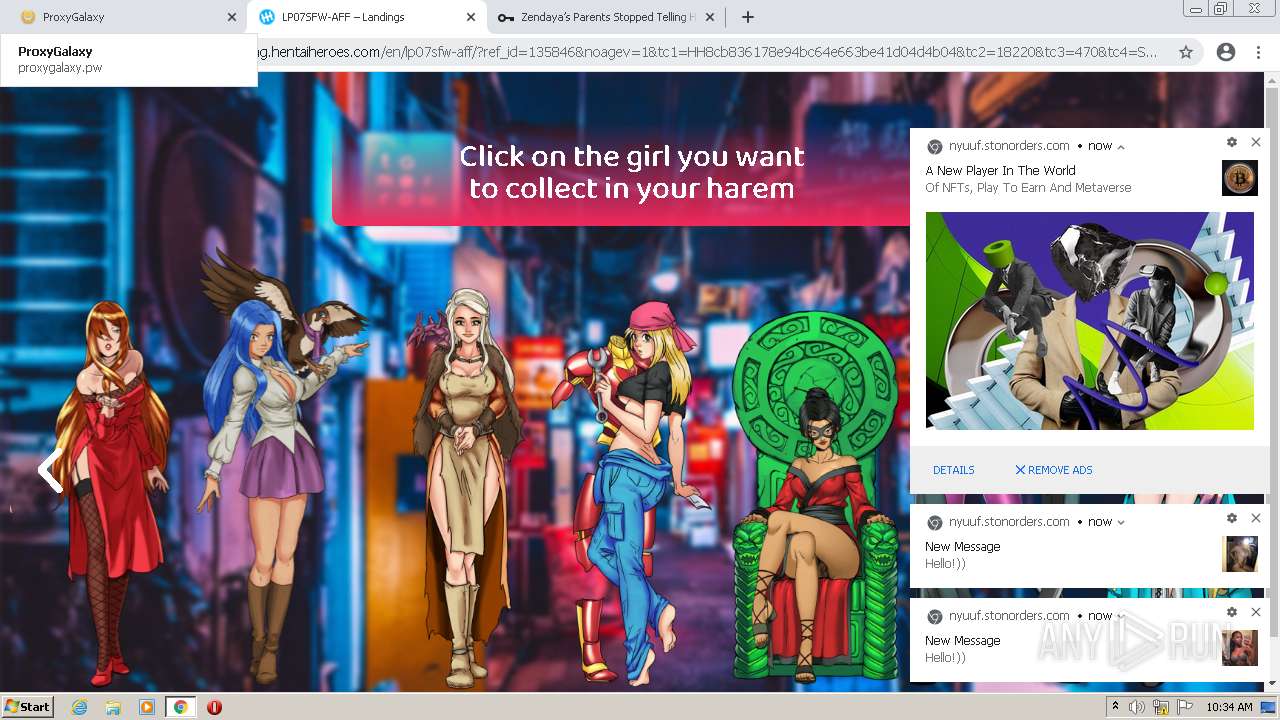The image size is (1280, 720).
Task: Open settings gear on first New Message notification
Action: click(1232, 518)
